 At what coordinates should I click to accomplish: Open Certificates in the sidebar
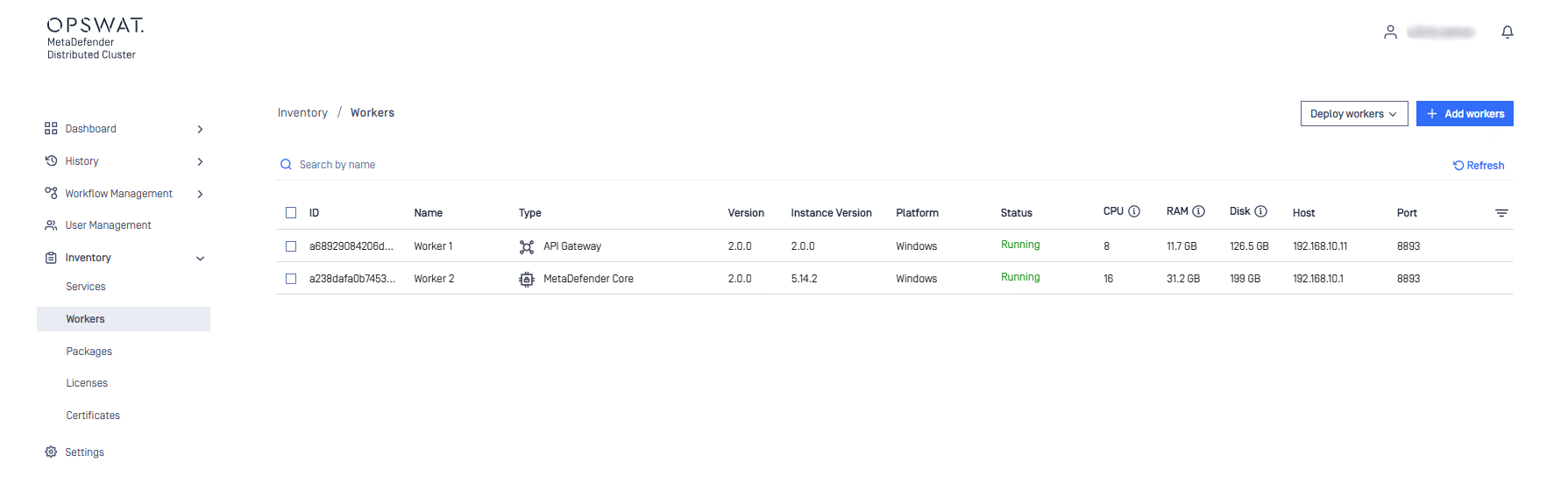93,416
